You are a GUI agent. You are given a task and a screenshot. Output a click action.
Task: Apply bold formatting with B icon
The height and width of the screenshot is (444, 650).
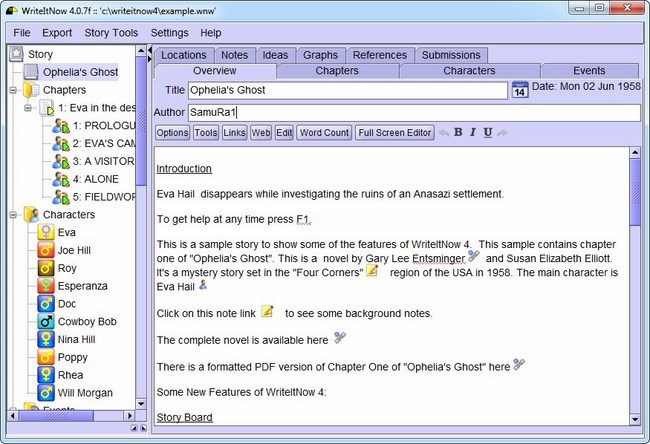[x=458, y=132]
